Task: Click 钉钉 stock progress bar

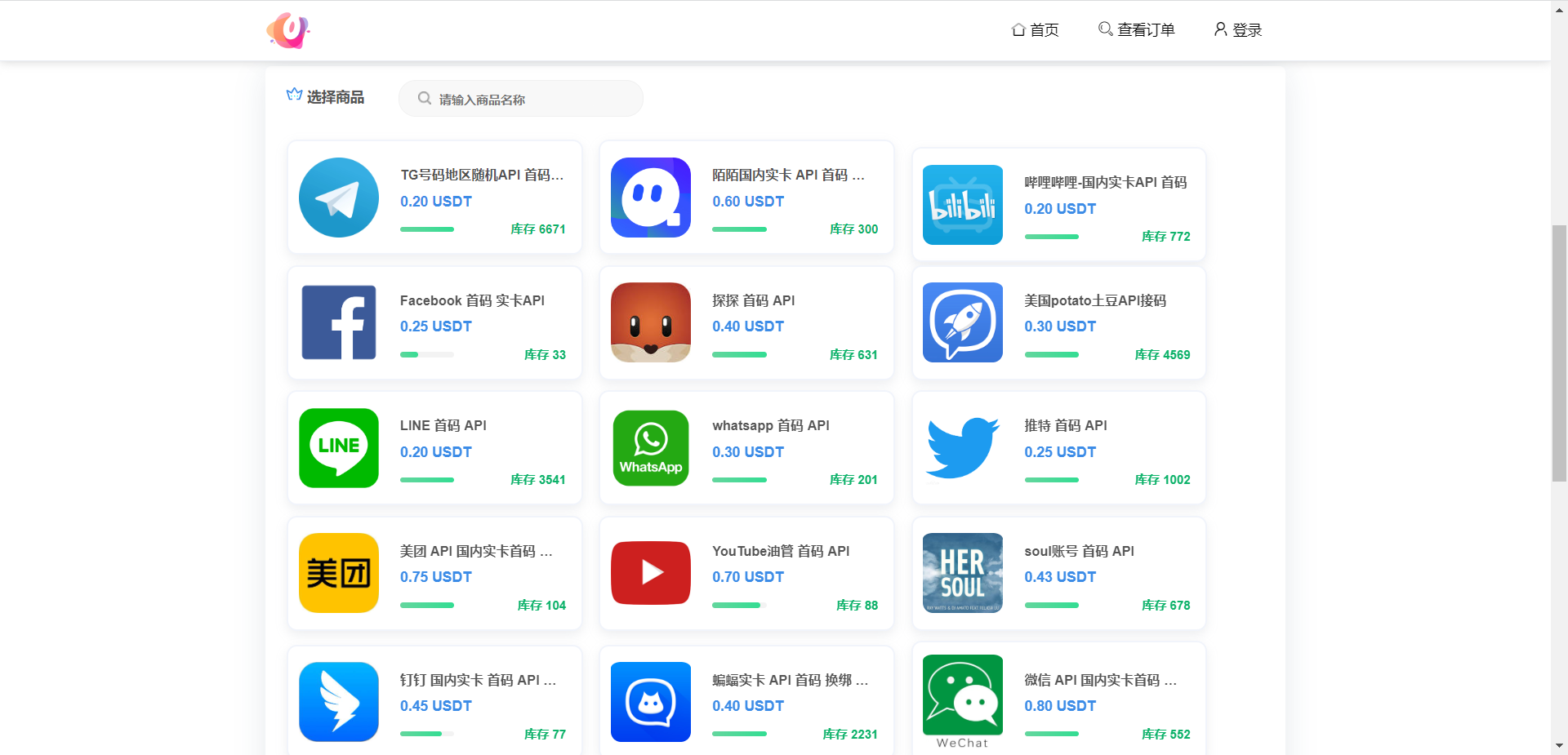Action: (427, 734)
